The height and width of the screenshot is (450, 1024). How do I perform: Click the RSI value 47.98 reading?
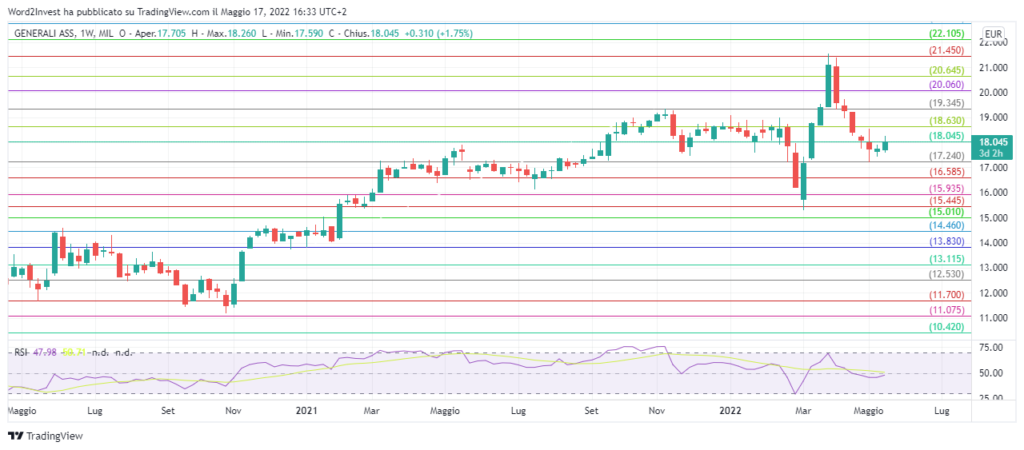click(x=46, y=353)
